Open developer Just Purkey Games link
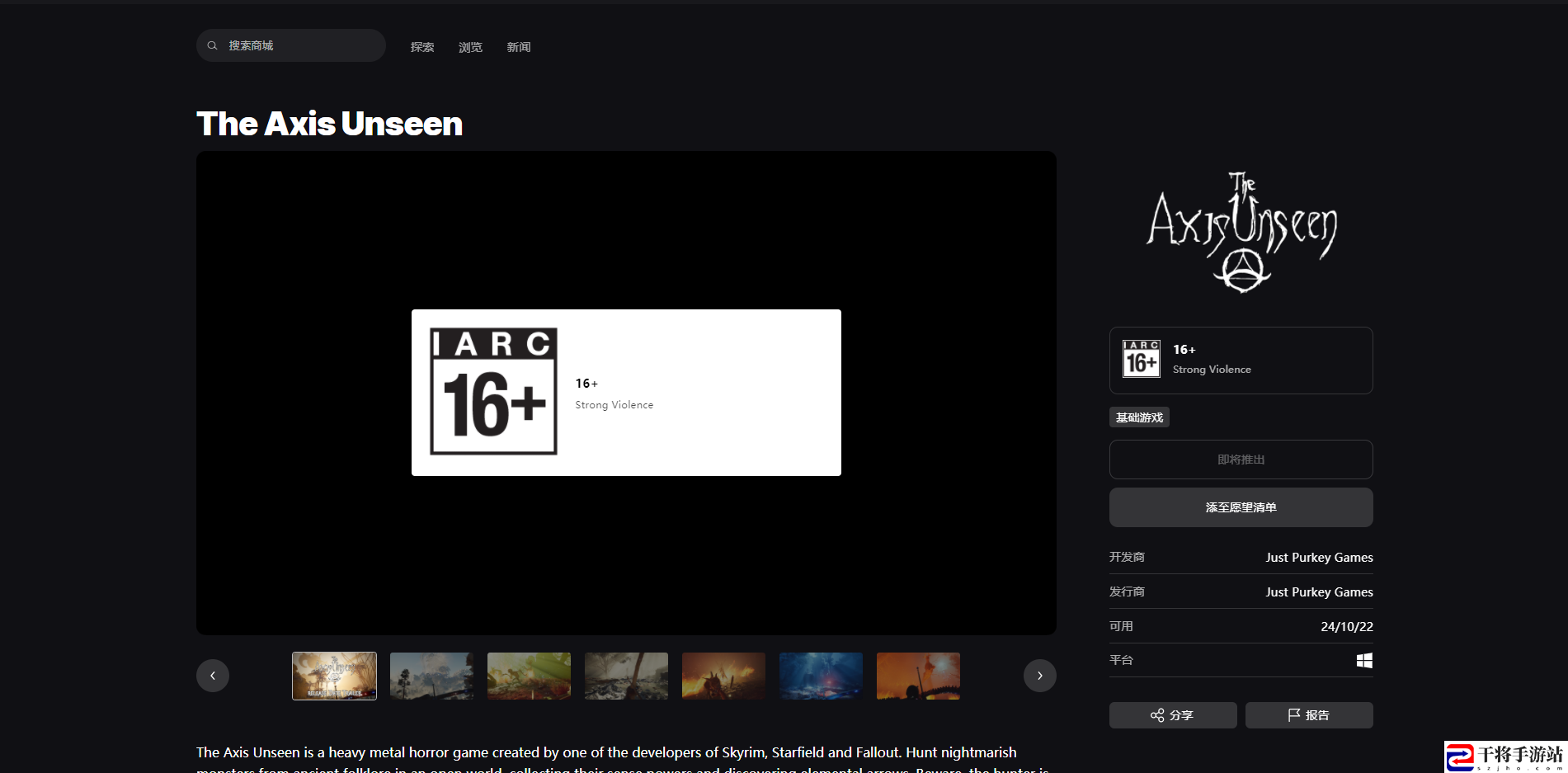1568x773 pixels. tap(1319, 558)
